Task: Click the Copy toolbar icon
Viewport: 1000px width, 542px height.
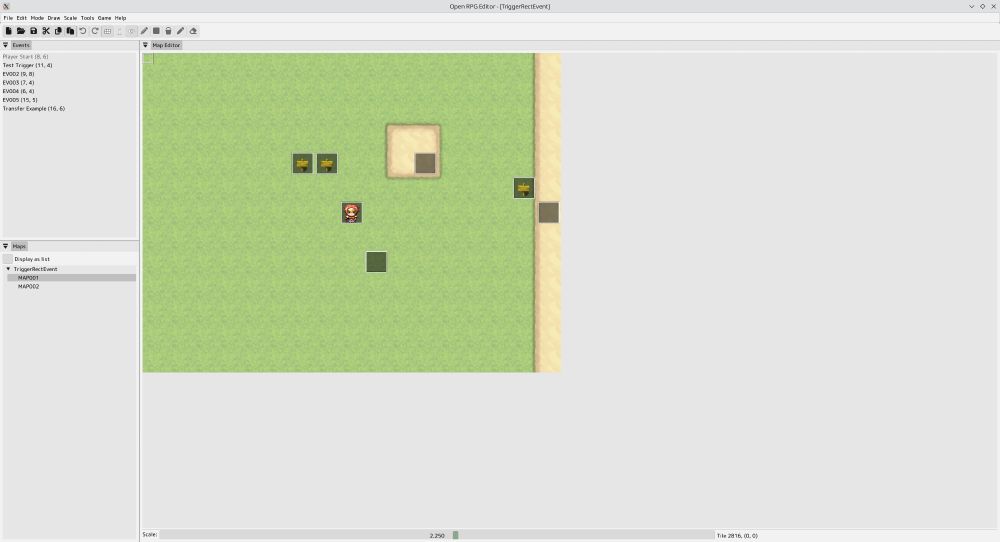Action: (58, 31)
